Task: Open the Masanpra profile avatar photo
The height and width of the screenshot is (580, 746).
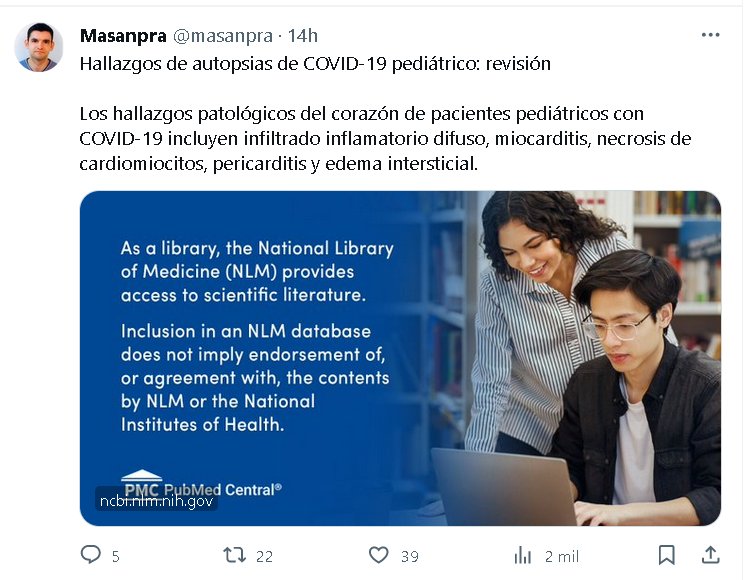Action: (39, 47)
